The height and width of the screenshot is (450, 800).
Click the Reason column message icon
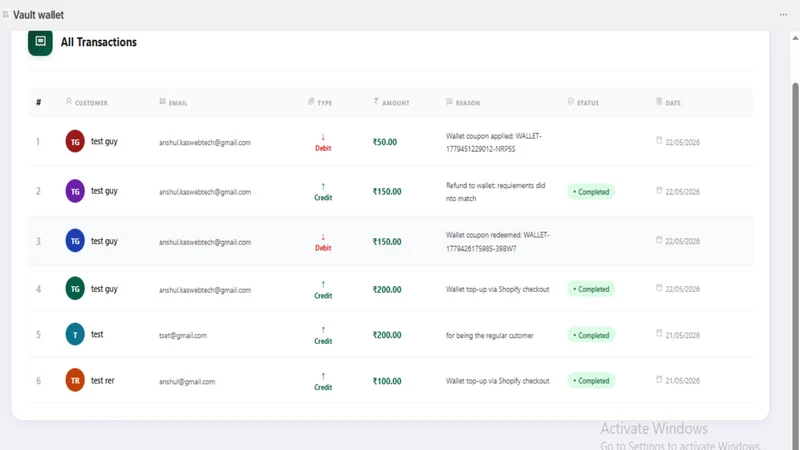[x=449, y=102]
